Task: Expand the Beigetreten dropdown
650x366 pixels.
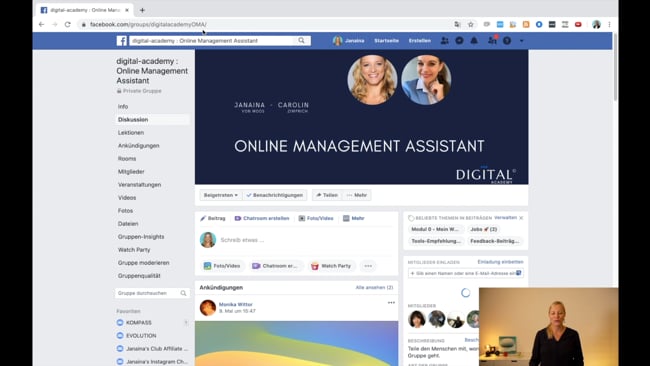Action: point(221,195)
